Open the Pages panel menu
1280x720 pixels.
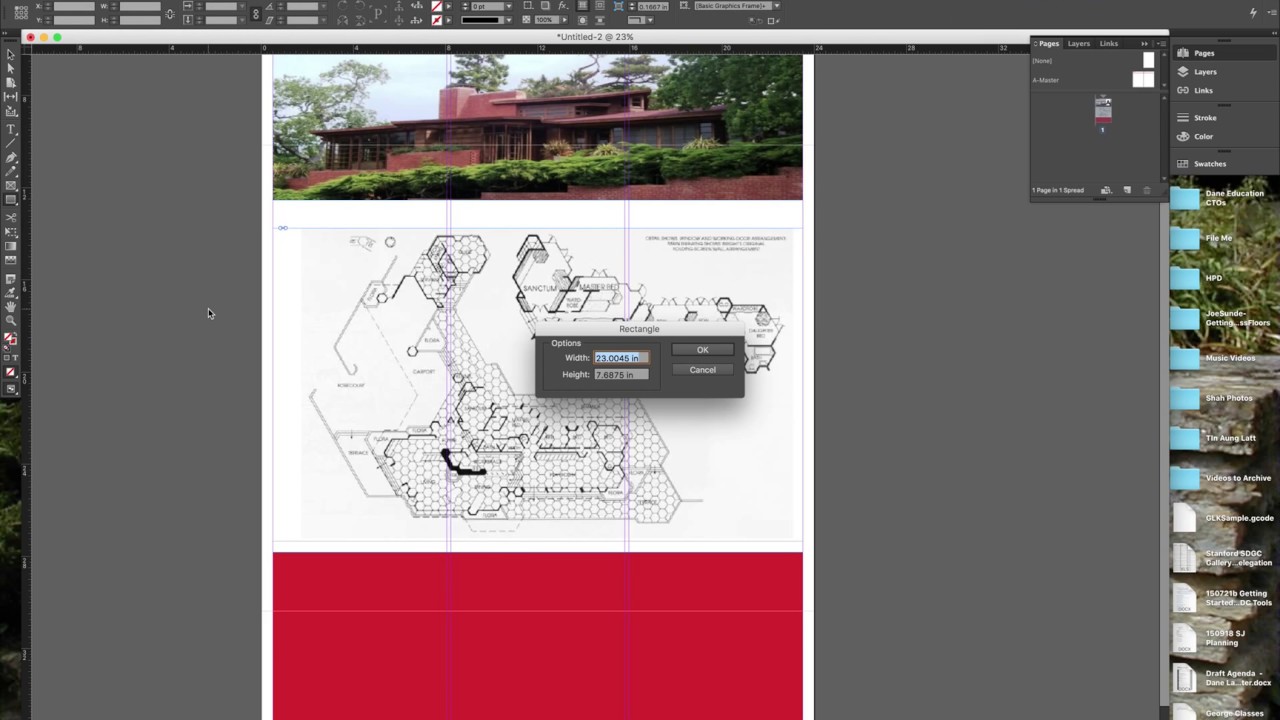pyautogui.click(x=1160, y=43)
